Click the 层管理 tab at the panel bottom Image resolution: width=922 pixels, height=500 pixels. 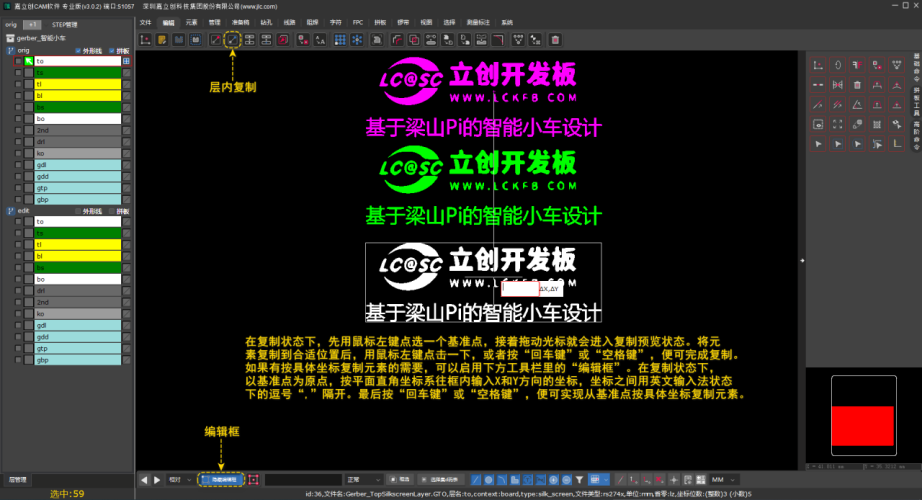(17, 480)
